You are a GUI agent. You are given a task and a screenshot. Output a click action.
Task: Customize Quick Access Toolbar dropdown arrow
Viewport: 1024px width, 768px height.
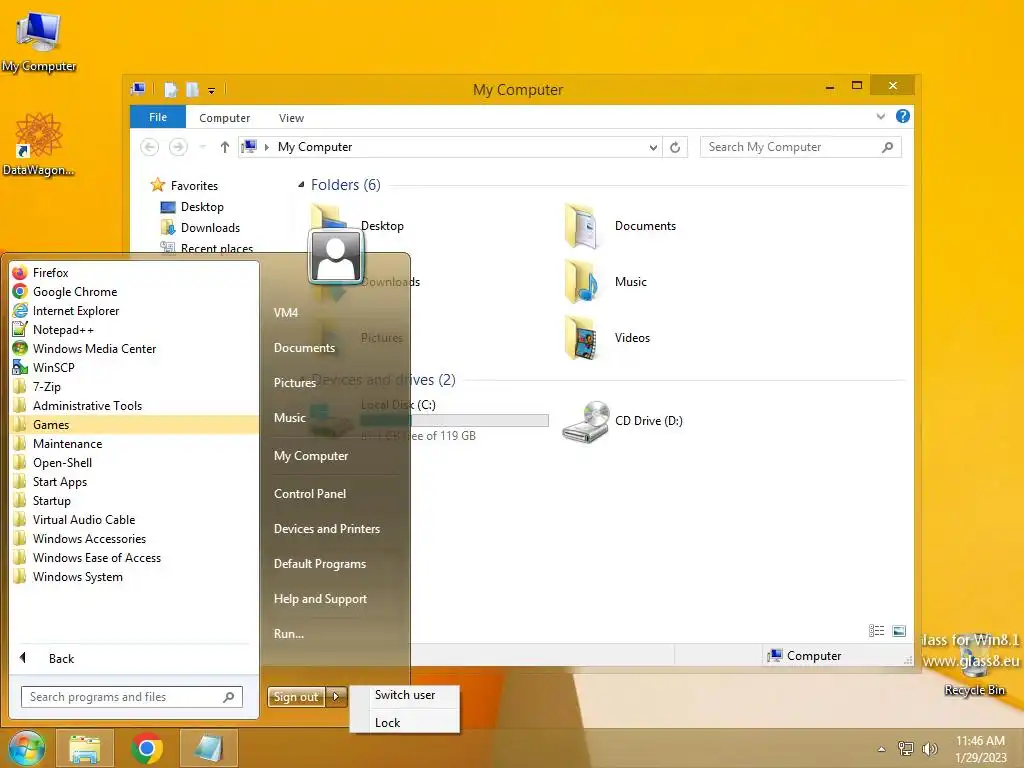(212, 90)
